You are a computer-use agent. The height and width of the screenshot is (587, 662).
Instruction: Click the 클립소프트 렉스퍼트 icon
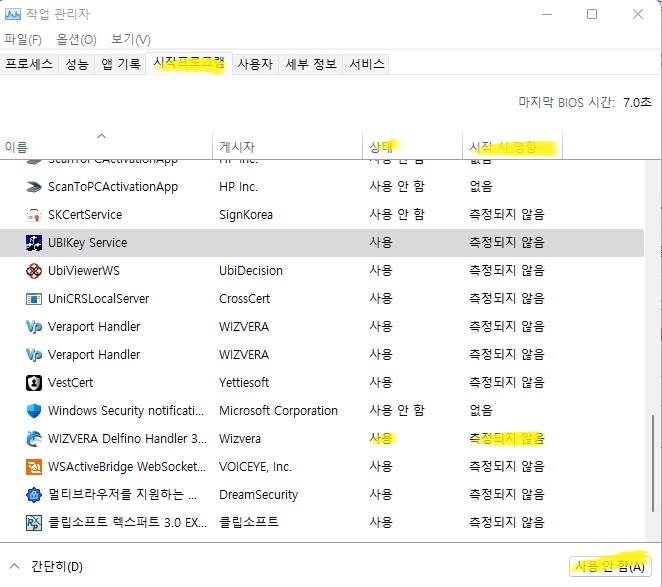[34, 523]
